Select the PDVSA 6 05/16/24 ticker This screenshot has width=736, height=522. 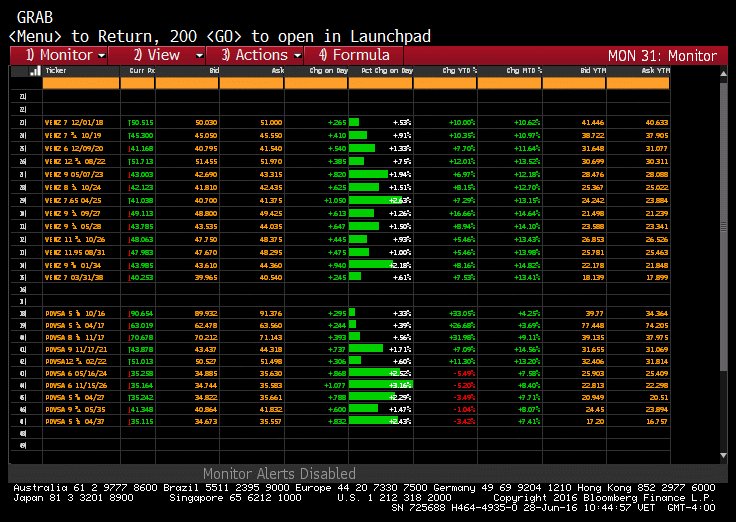click(76, 373)
